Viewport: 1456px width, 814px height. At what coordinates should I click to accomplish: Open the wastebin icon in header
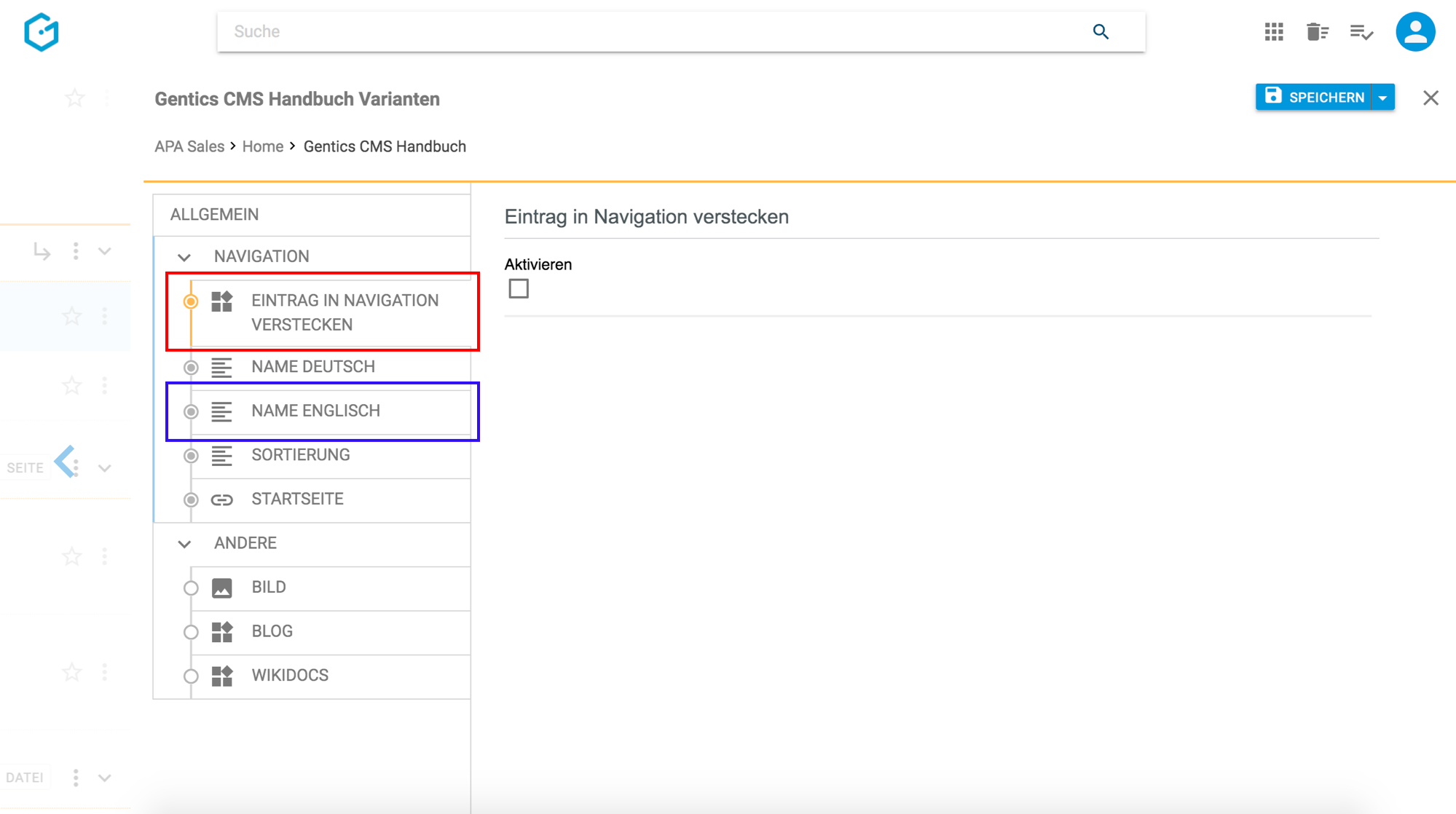1317,32
